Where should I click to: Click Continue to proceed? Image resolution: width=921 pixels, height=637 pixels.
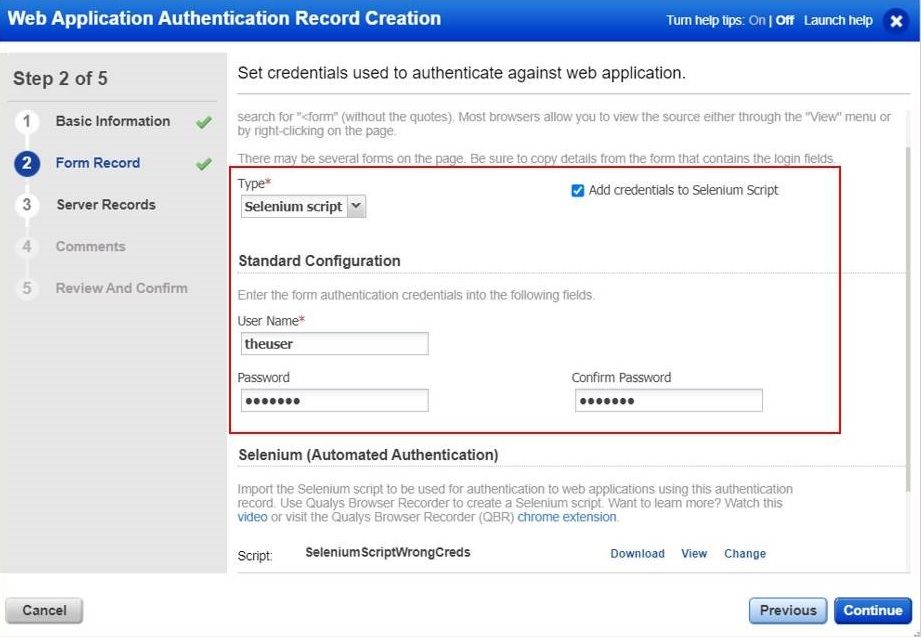pos(873,611)
